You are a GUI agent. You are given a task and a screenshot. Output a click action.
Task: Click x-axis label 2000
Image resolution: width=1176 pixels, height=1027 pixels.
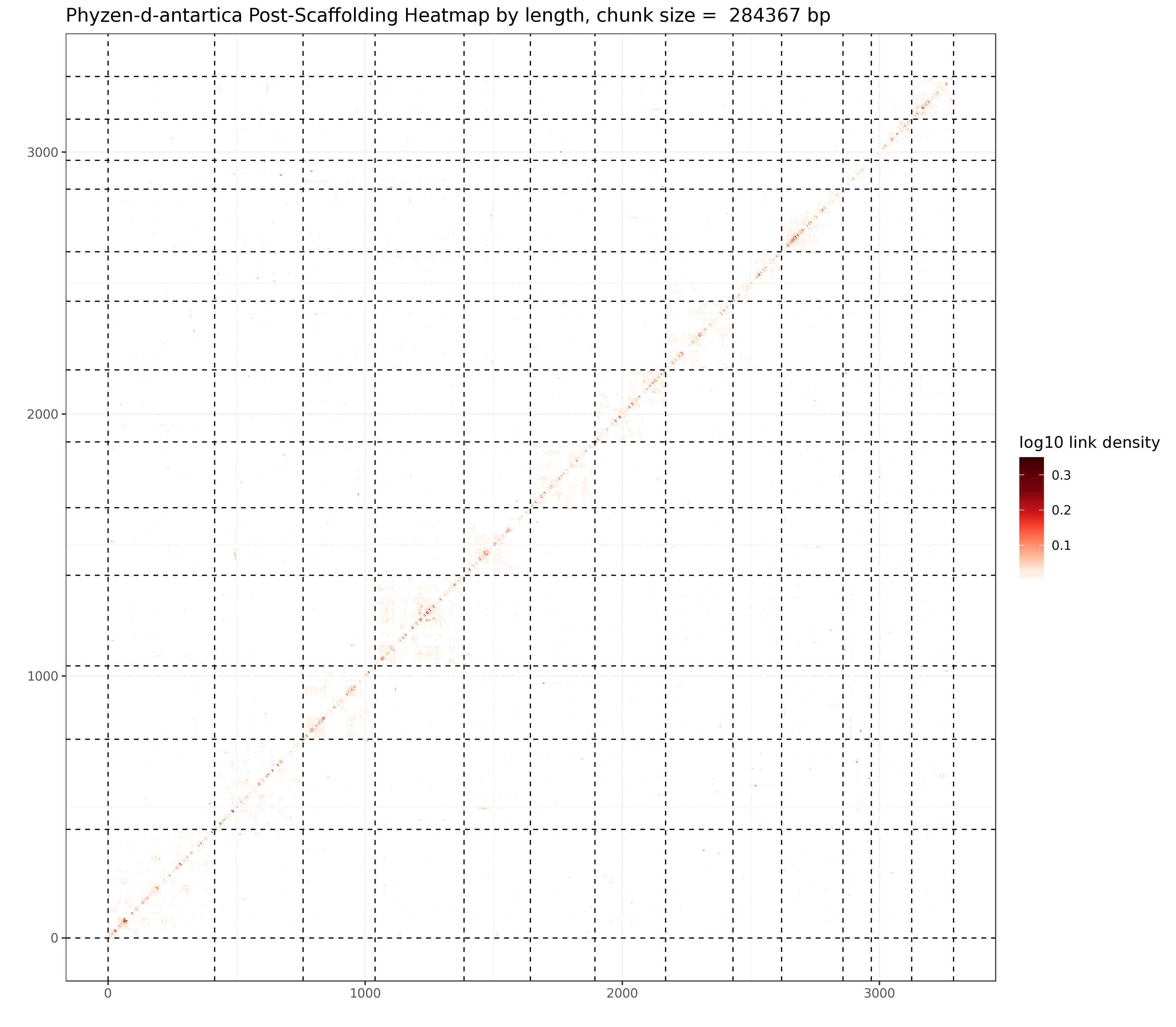point(622,994)
